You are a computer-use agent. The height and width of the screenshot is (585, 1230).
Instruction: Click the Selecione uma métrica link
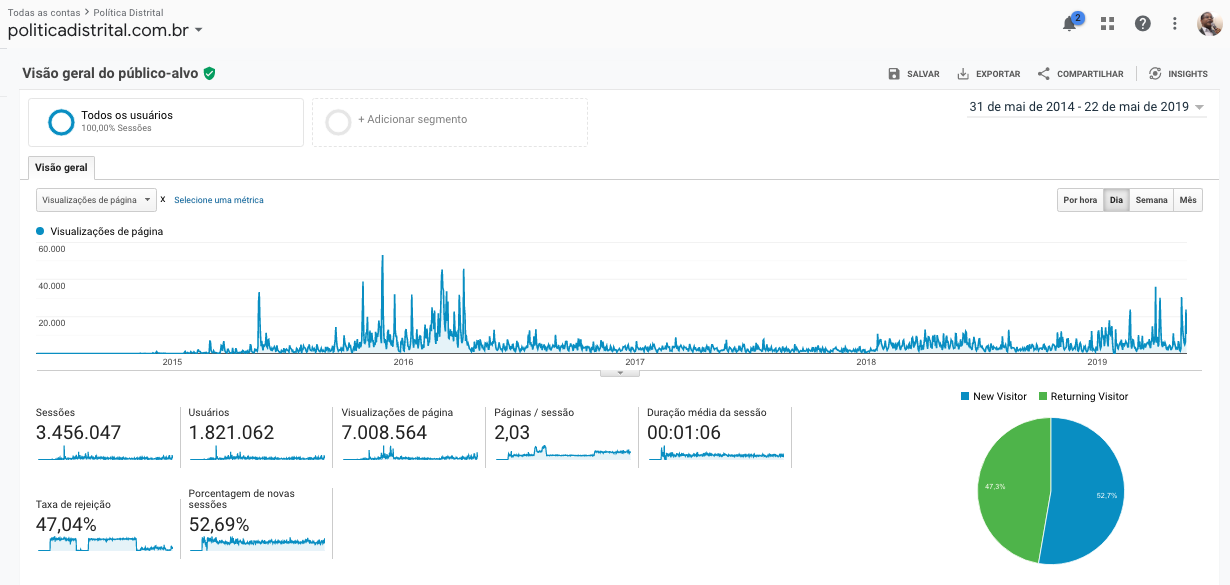(x=219, y=200)
